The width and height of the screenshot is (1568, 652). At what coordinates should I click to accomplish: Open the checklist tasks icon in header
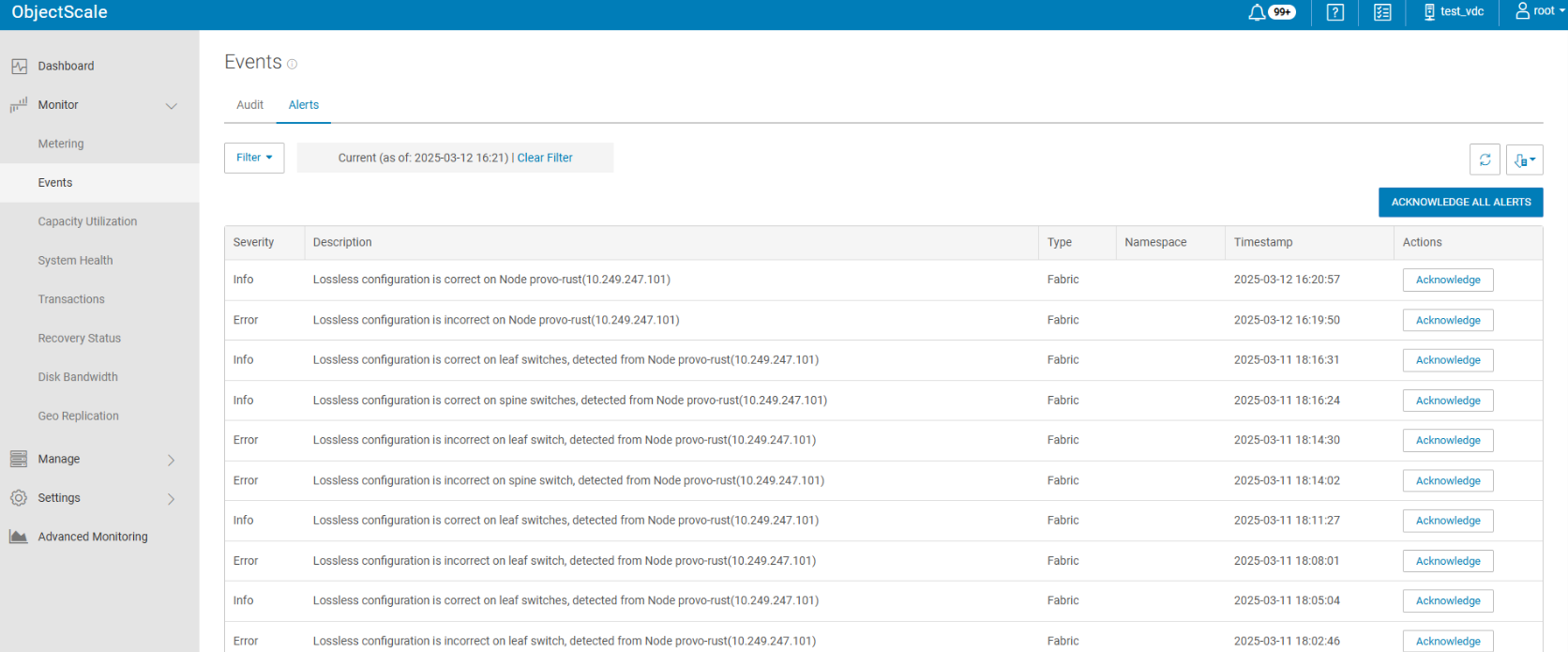(x=1382, y=12)
